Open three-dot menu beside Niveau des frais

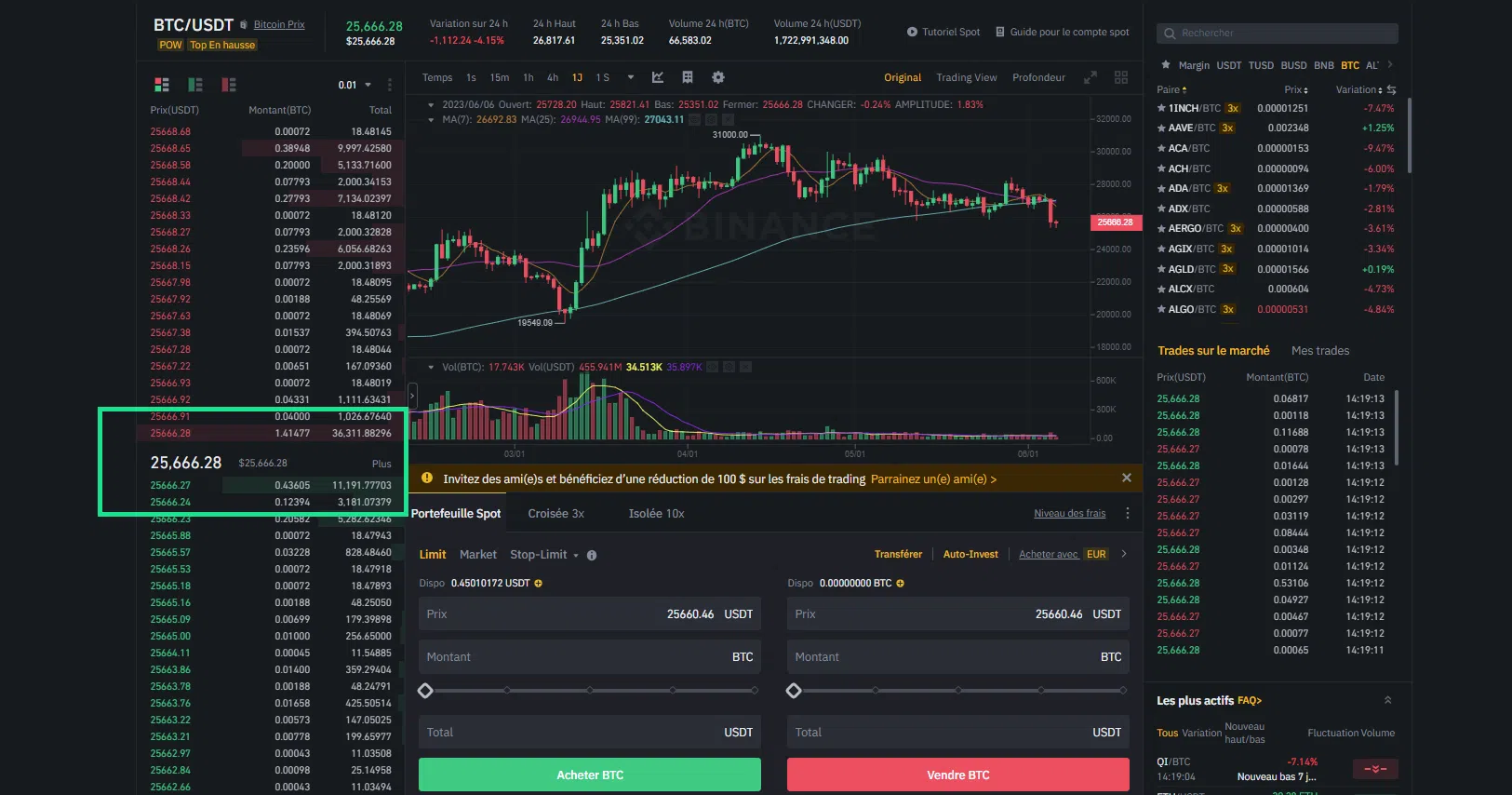click(x=1128, y=513)
